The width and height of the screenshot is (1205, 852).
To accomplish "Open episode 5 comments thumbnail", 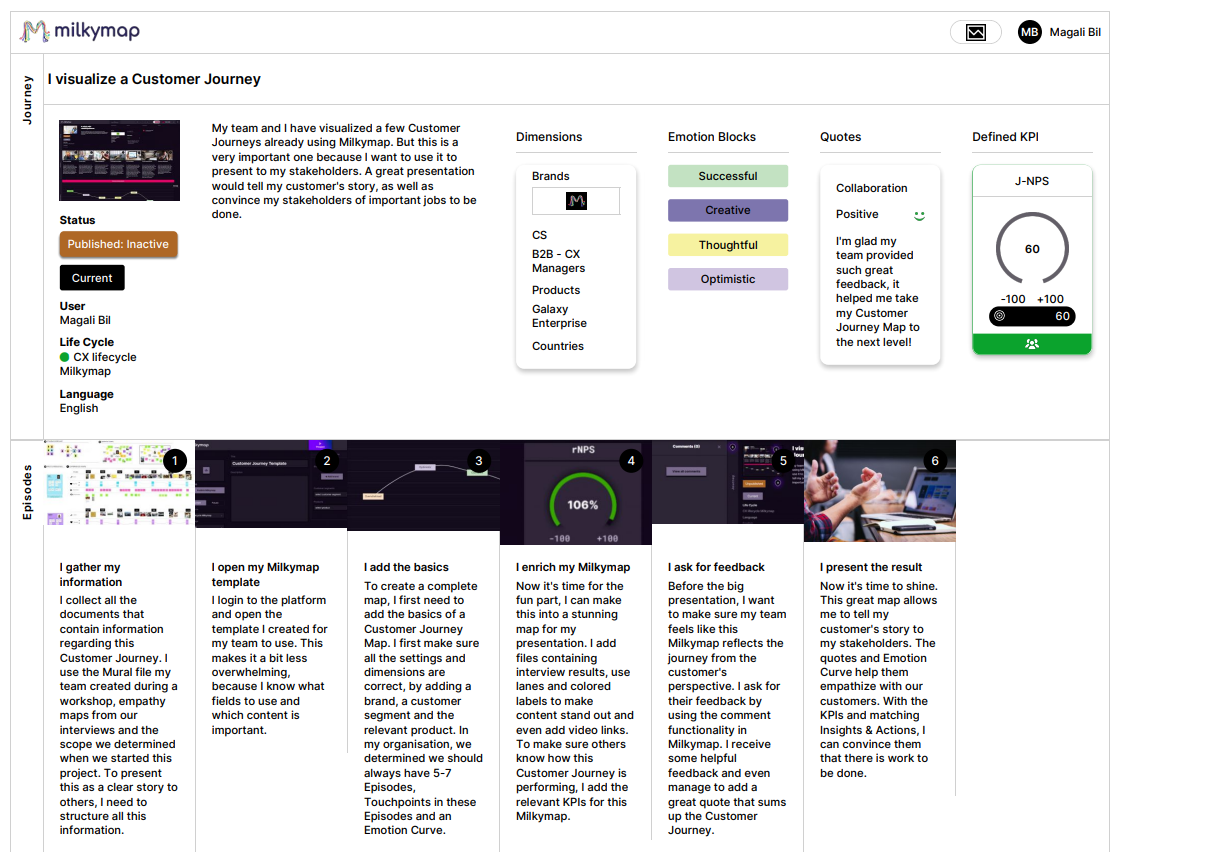I will [727, 482].
